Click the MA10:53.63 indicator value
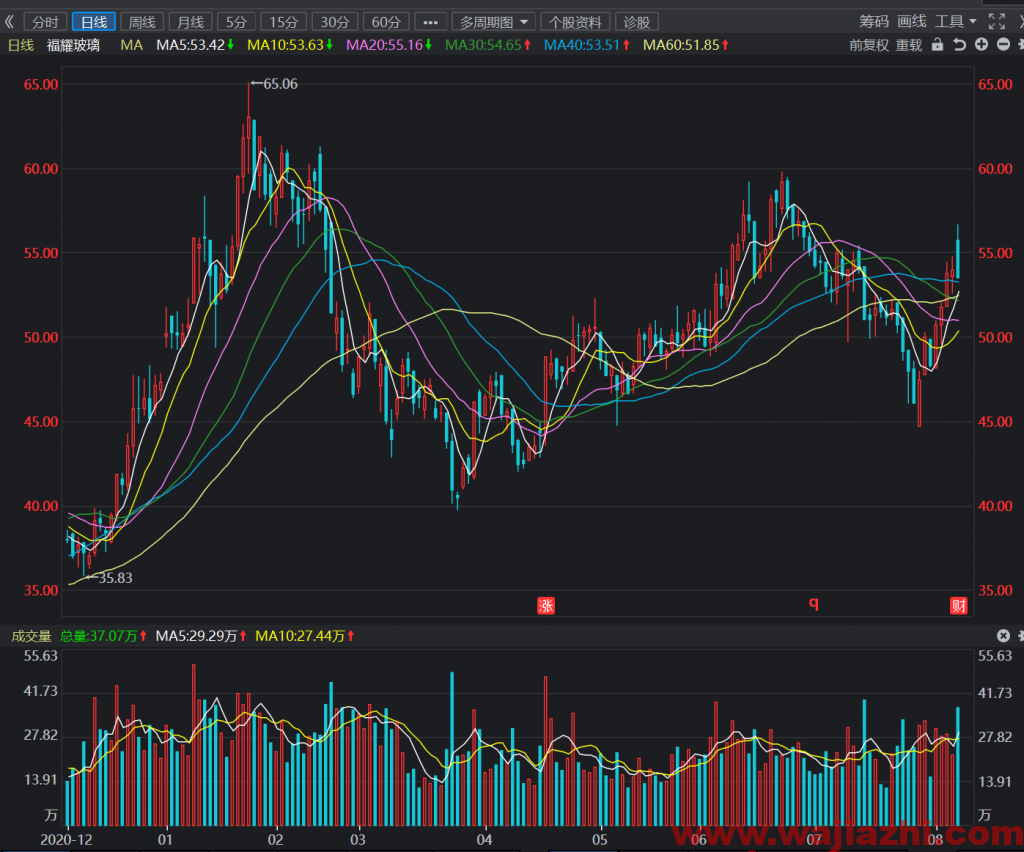The width and height of the screenshot is (1024, 852). [290, 45]
